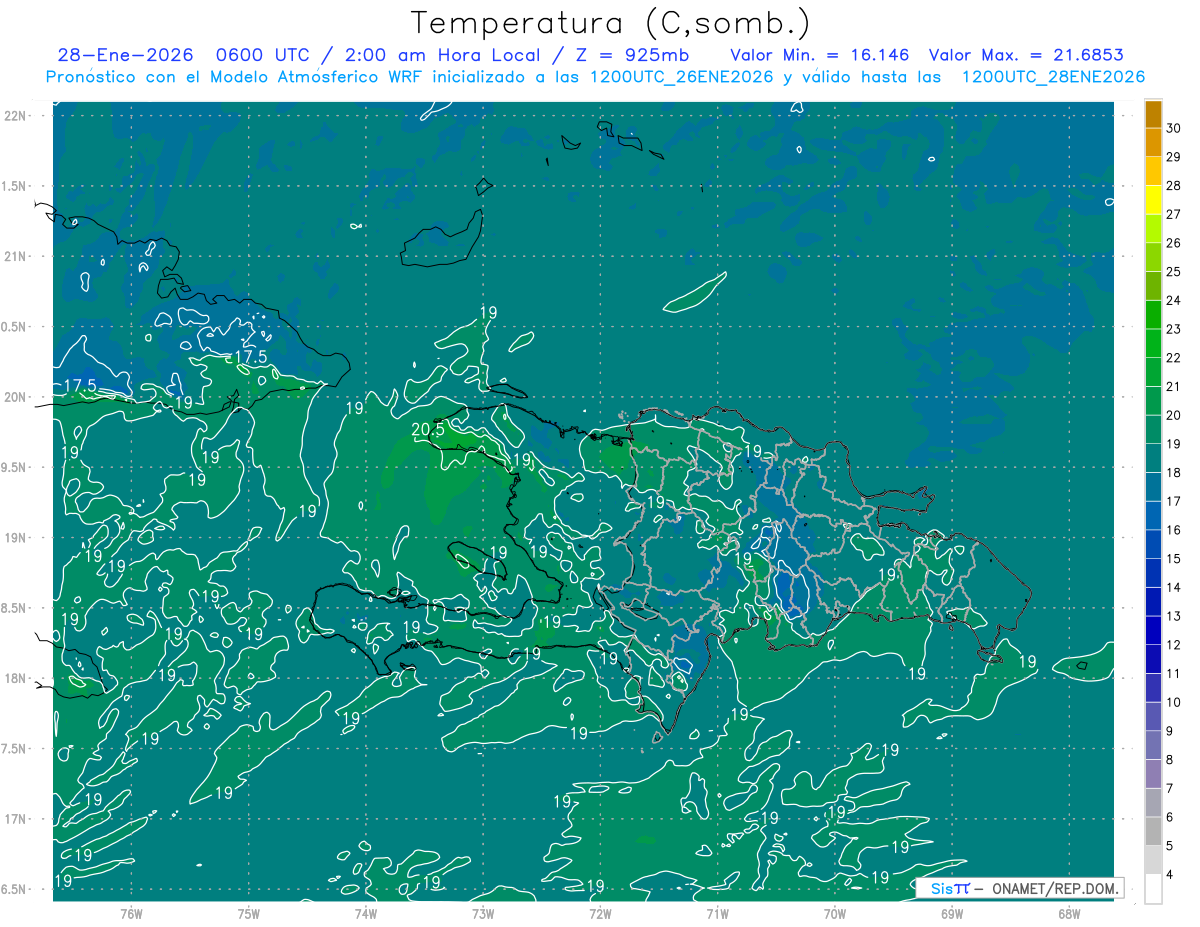Viewport: 1200px width, 927px height.
Task: Click the 20.5 contour label over Haiti
Action: point(428,430)
